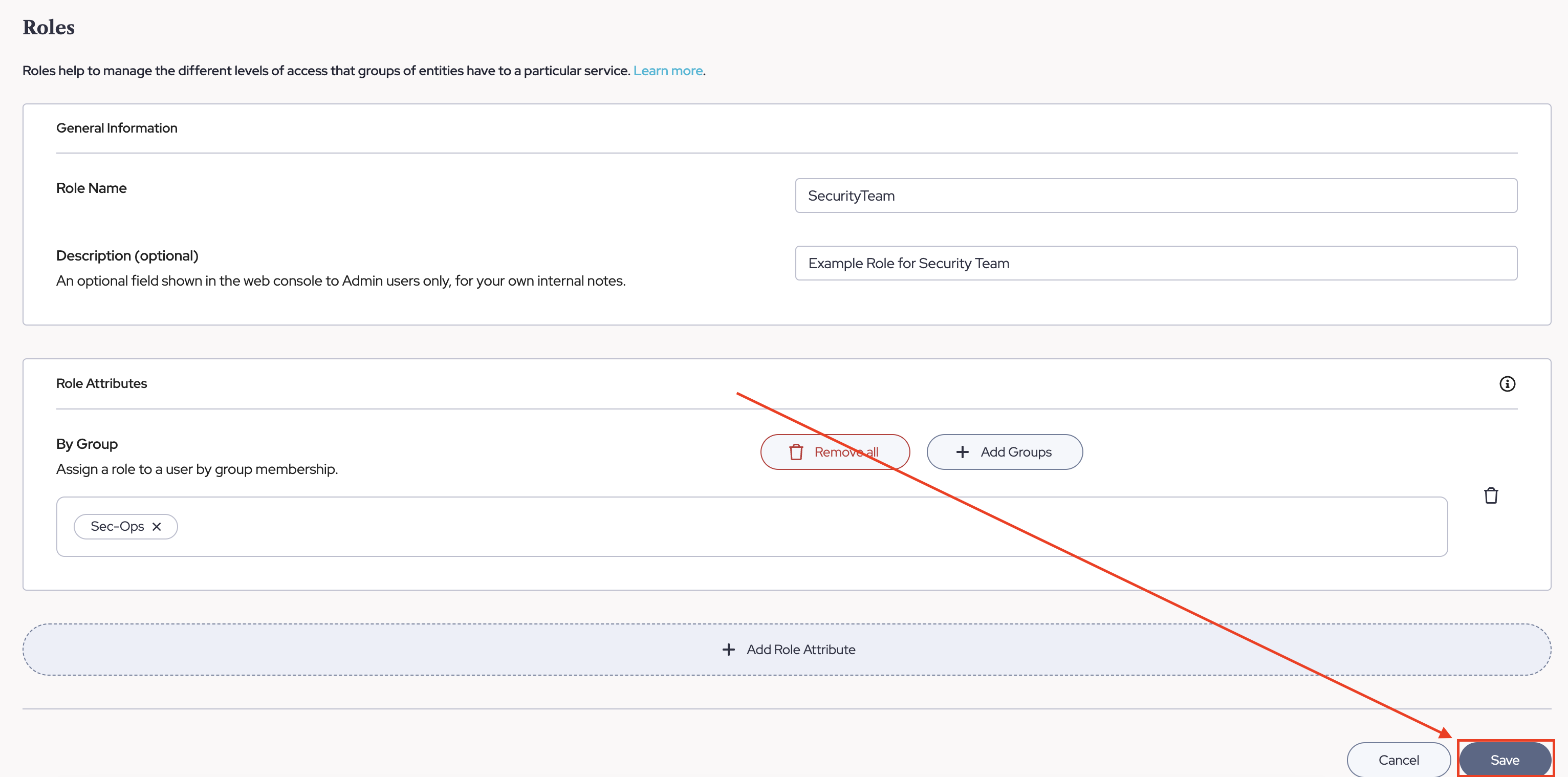The width and height of the screenshot is (1568, 777).
Task: Click the General Information section header
Action: coord(117,128)
